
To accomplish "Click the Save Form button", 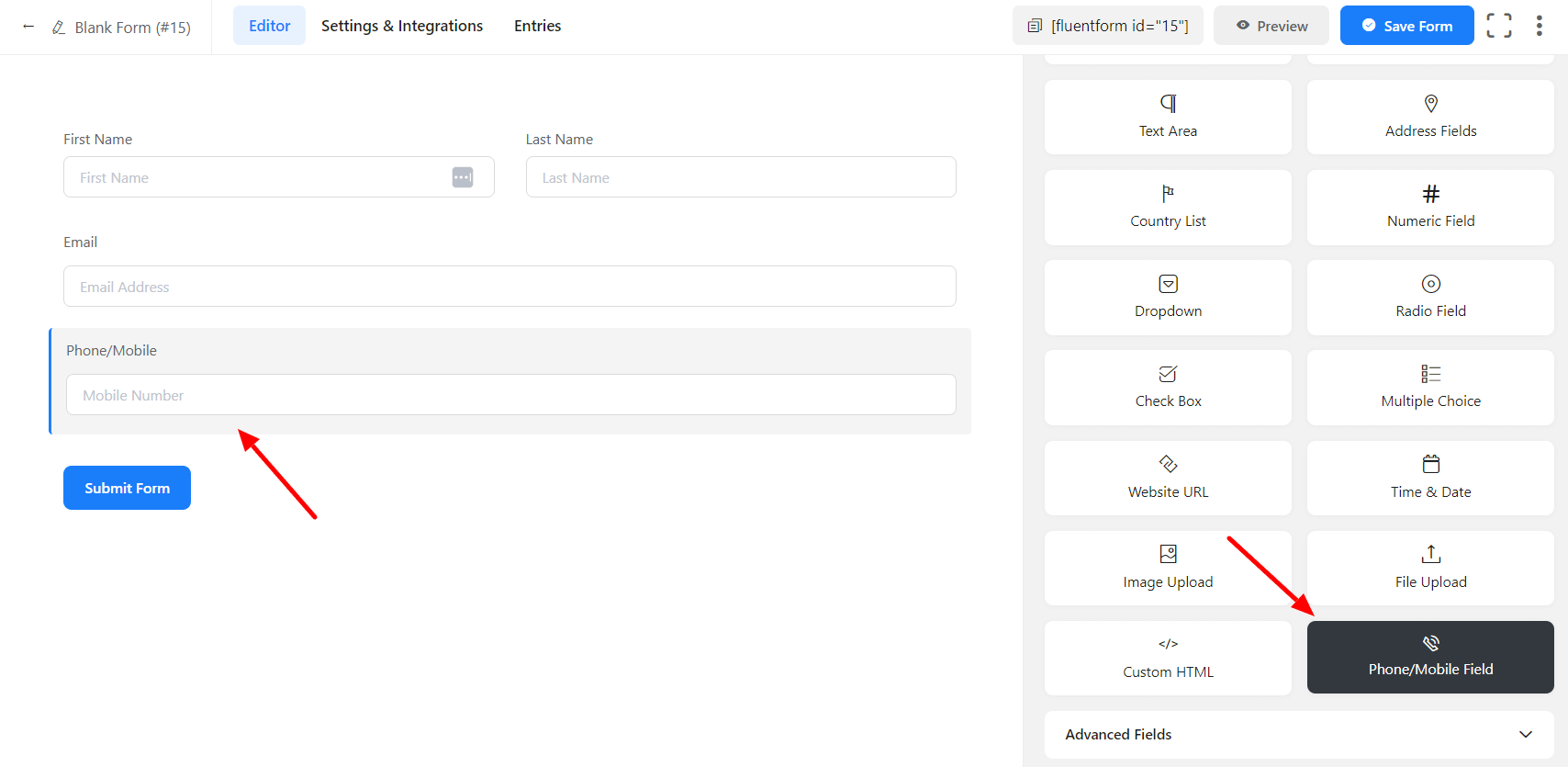I will (x=1406, y=26).
